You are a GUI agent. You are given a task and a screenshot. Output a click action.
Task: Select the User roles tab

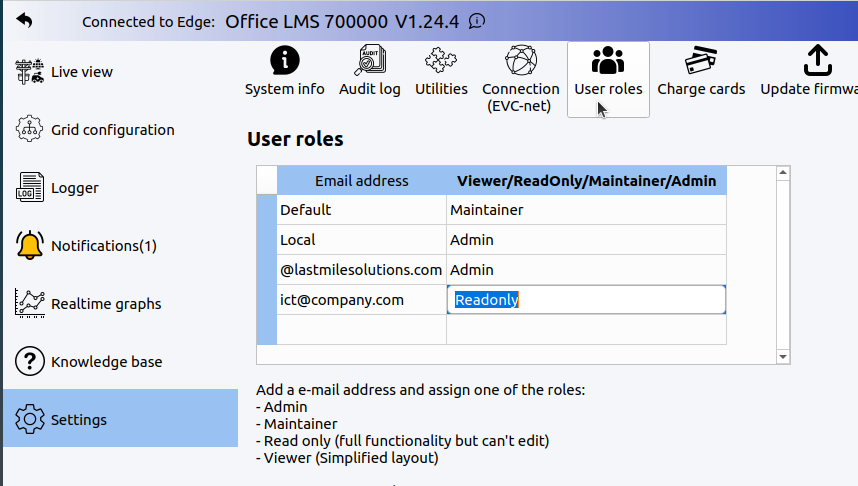pos(608,79)
